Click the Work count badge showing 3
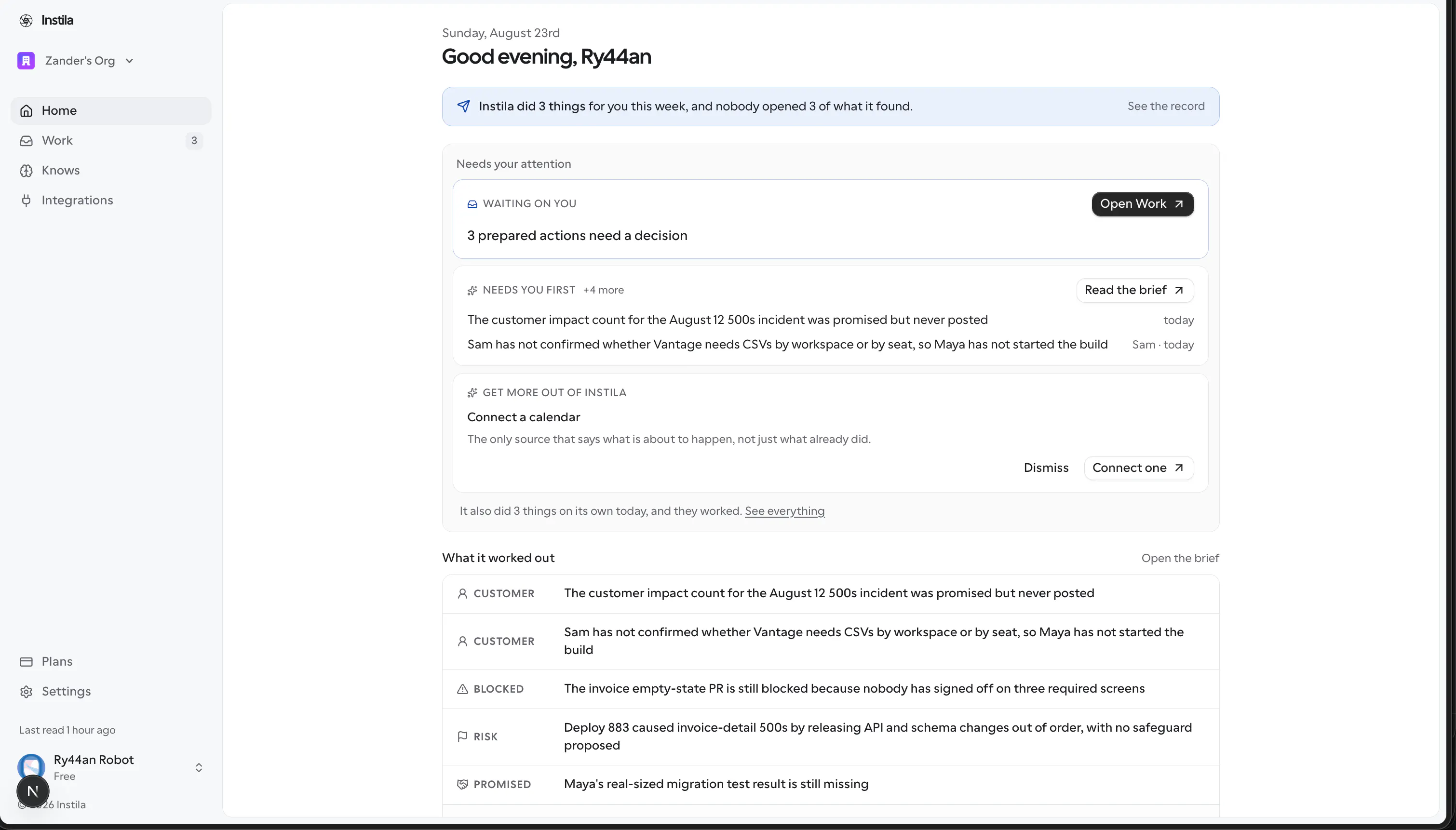The width and height of the screenshot is (1456, 830). pos(194,141)
